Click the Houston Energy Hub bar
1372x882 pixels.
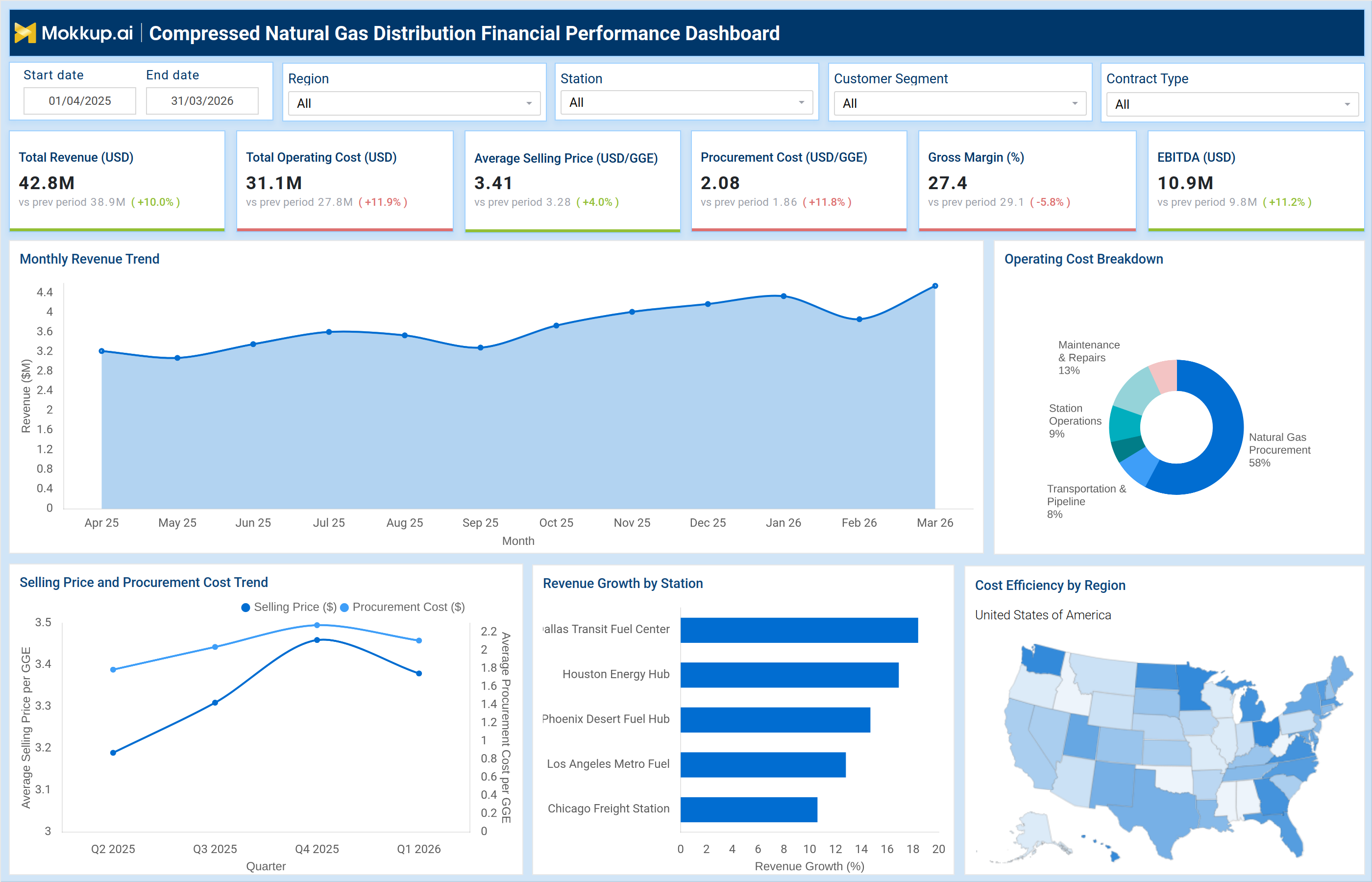[790, 675]
